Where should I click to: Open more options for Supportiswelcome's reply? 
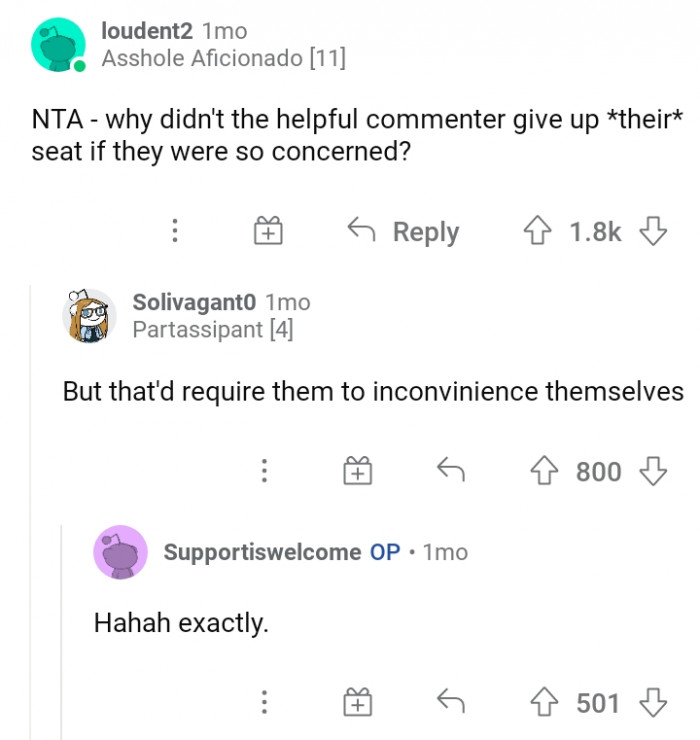click(x=264, y=703)
